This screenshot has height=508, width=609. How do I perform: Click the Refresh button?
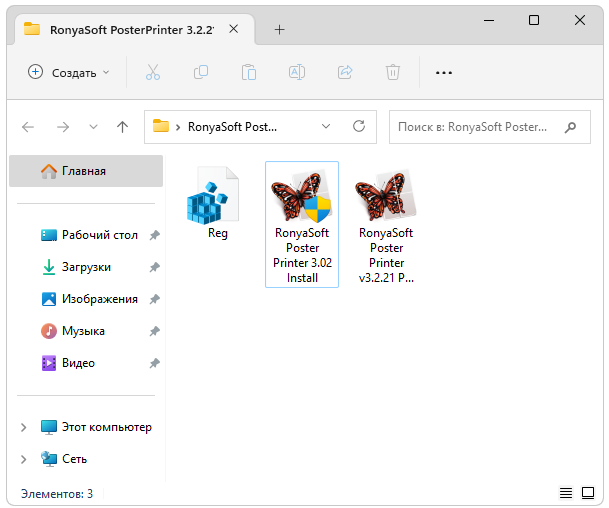(x=359, y=127)
